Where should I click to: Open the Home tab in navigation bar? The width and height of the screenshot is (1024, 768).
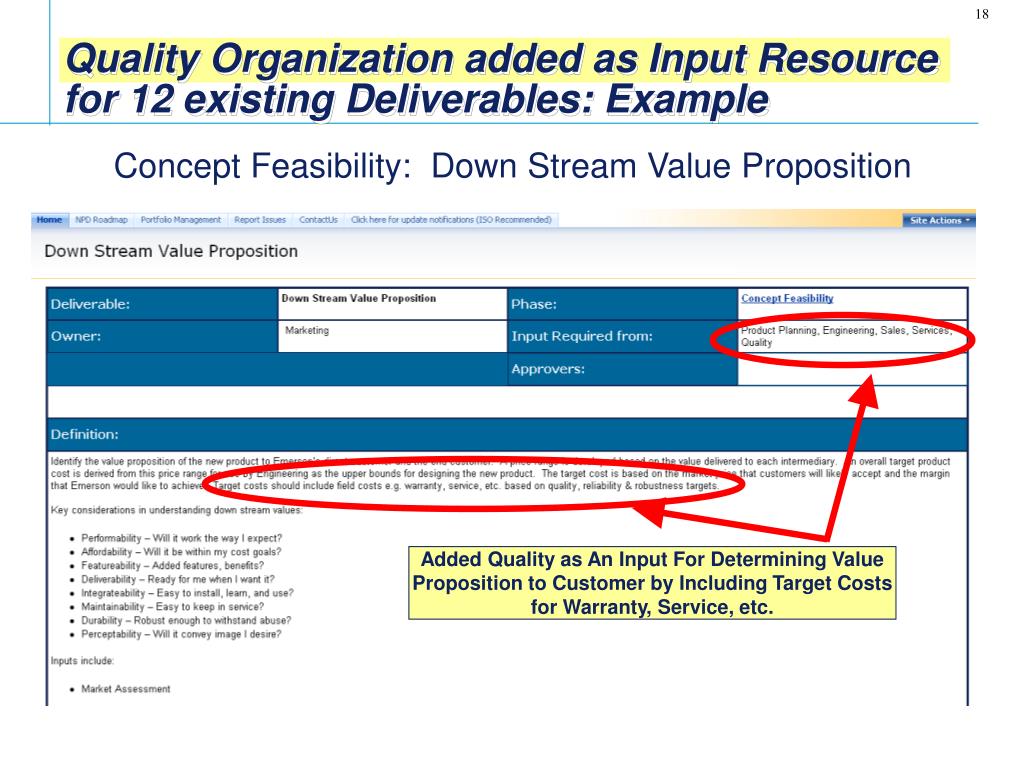(50, 220)
